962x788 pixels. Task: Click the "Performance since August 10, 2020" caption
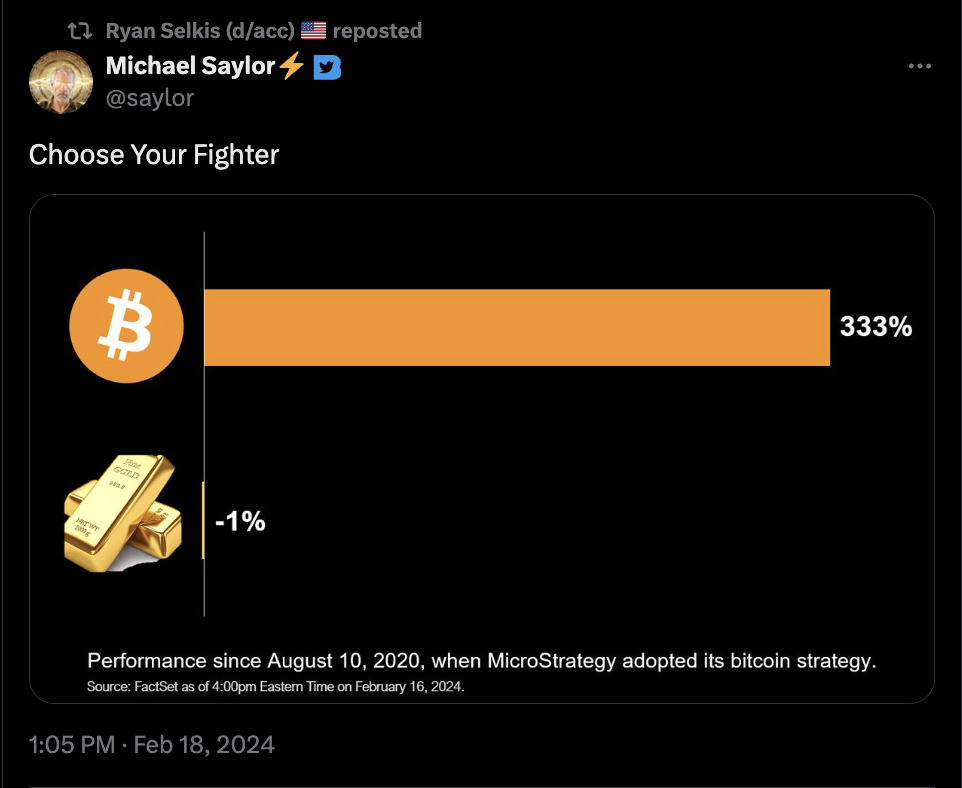481,661
